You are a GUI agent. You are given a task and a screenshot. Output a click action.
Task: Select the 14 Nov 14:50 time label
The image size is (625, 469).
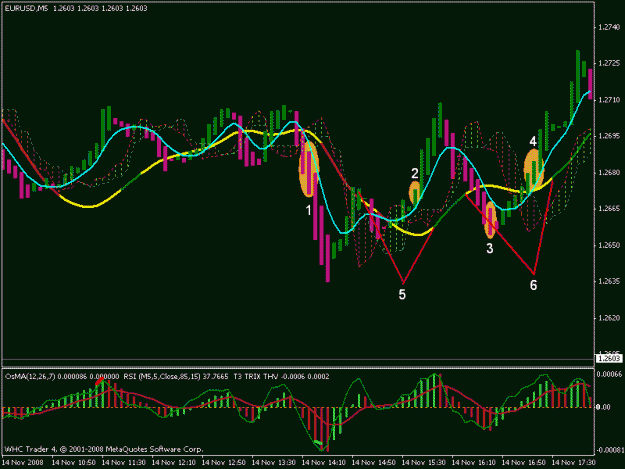point(374,463)
